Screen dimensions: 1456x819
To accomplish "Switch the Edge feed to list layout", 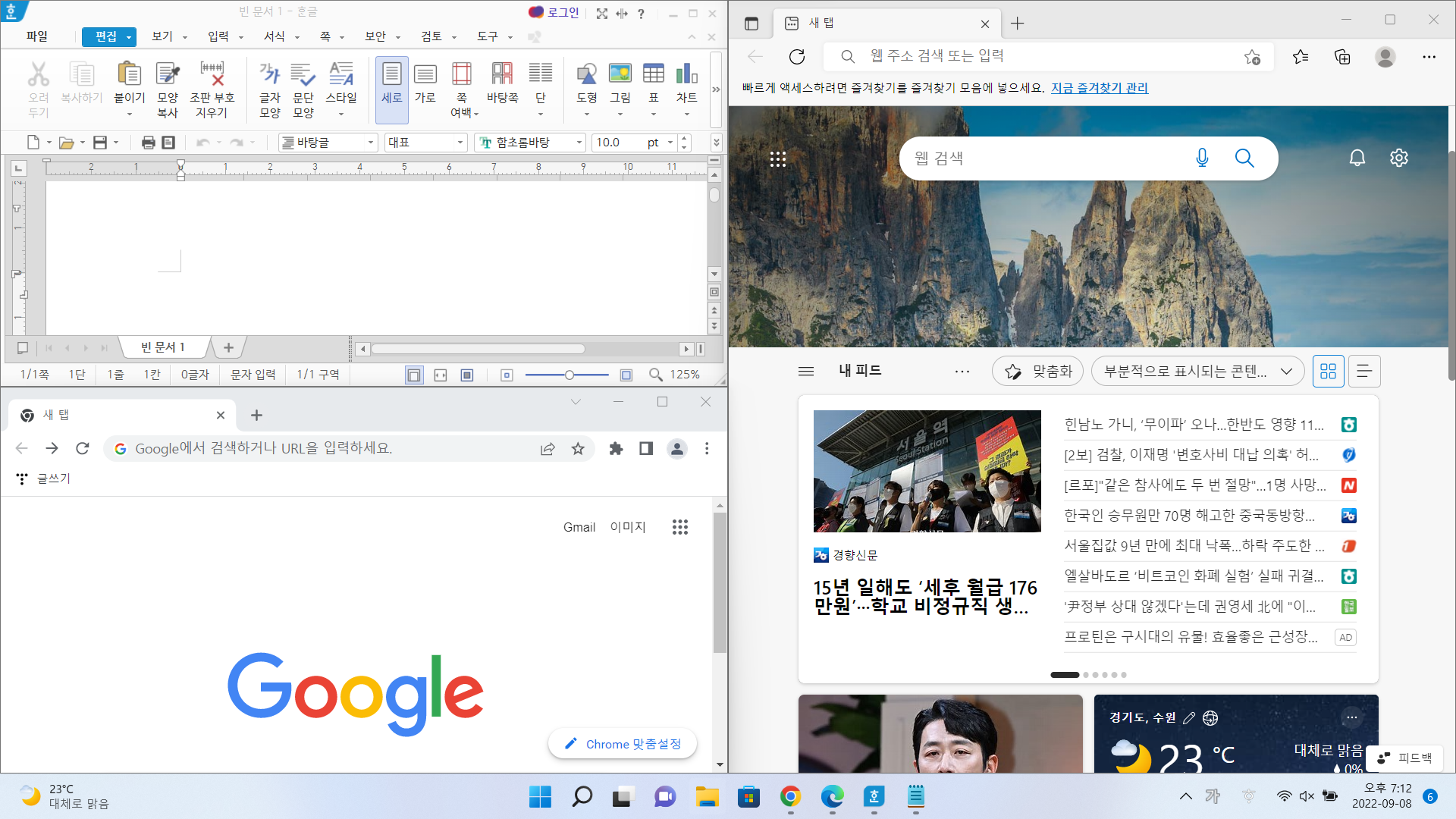I will click(1363, 371).
